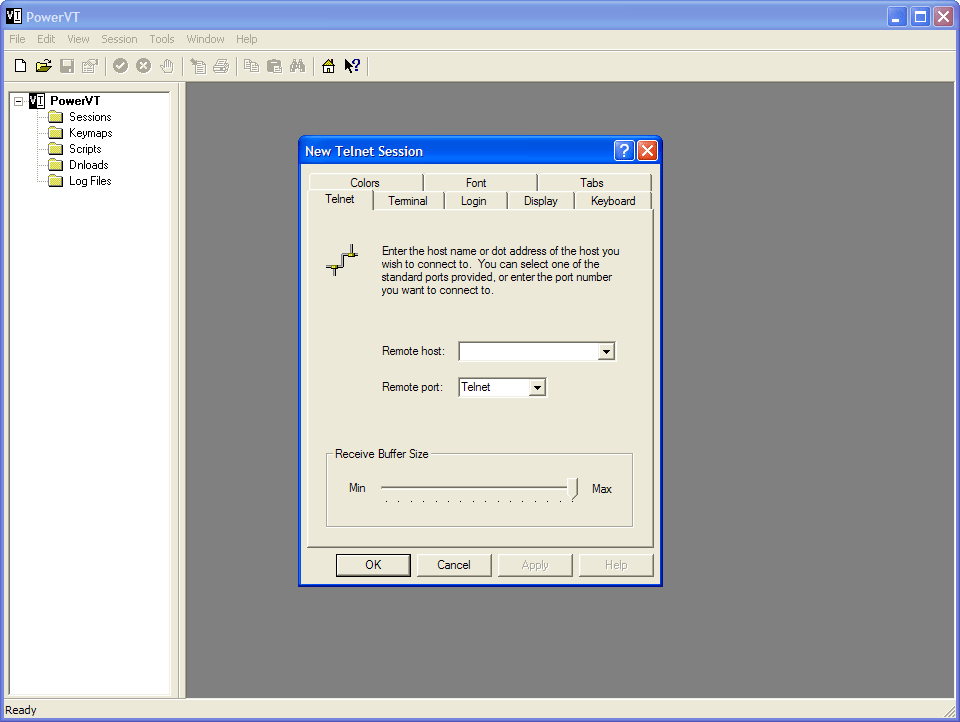Open the Properties toolbar icon
The width and height of the screenshot is (960, 722).
coord(89,65)
